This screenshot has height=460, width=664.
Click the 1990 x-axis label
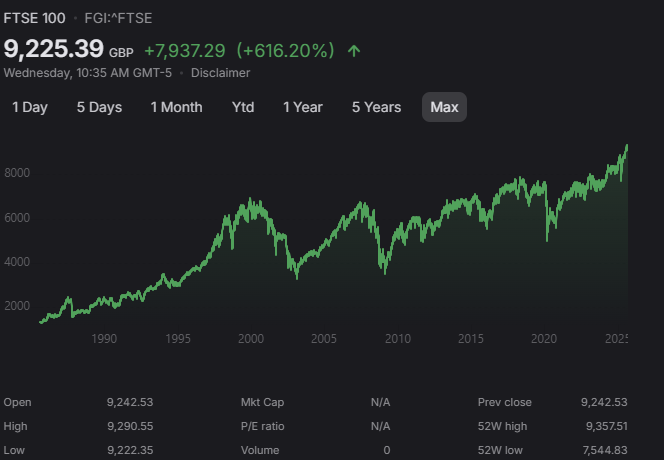click(104, 339)
